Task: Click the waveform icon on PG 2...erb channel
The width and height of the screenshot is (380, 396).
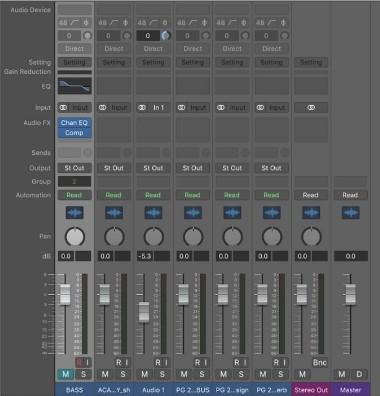Action: pos(272,213)
